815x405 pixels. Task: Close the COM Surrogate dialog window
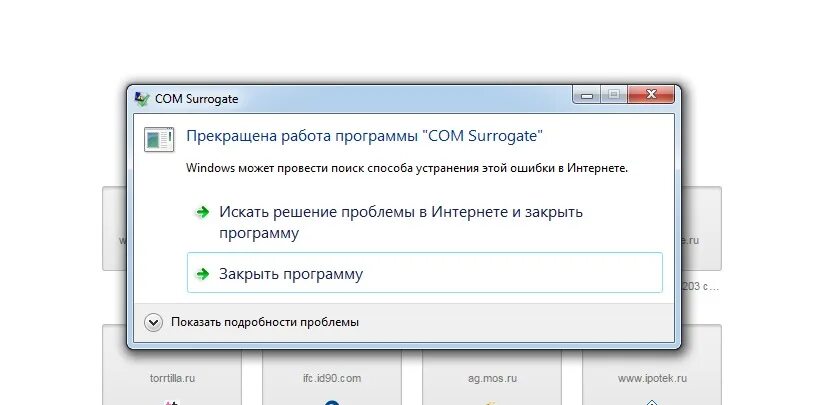651,95
